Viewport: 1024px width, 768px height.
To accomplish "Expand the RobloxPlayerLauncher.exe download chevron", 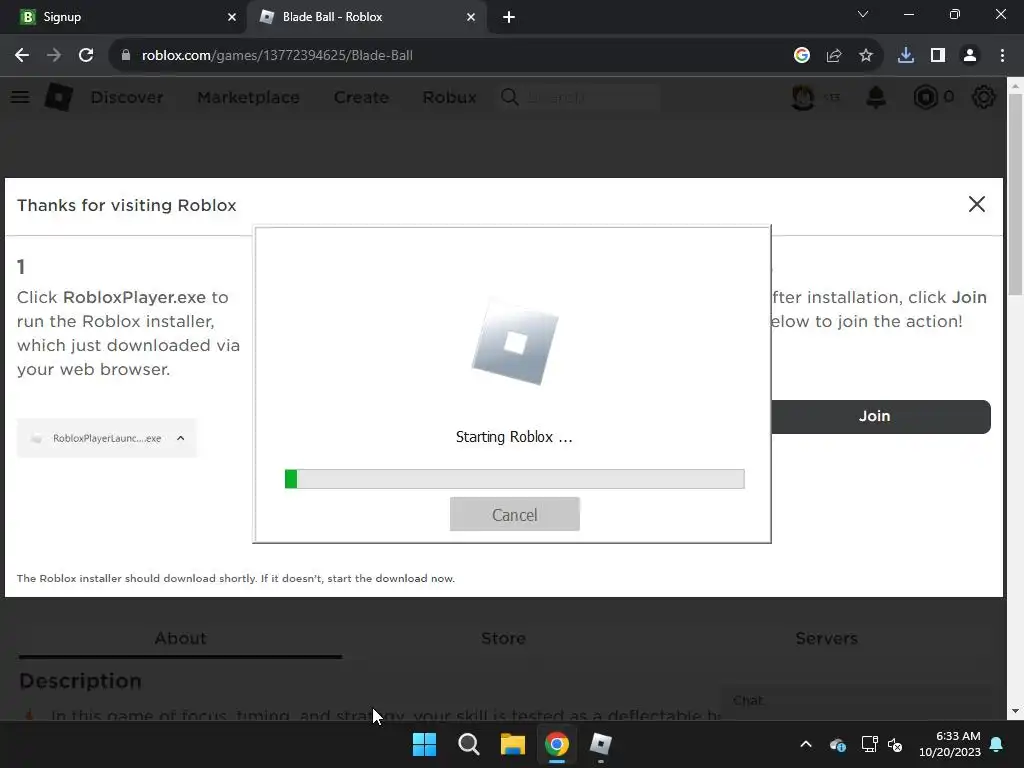I will coord(181,438).
